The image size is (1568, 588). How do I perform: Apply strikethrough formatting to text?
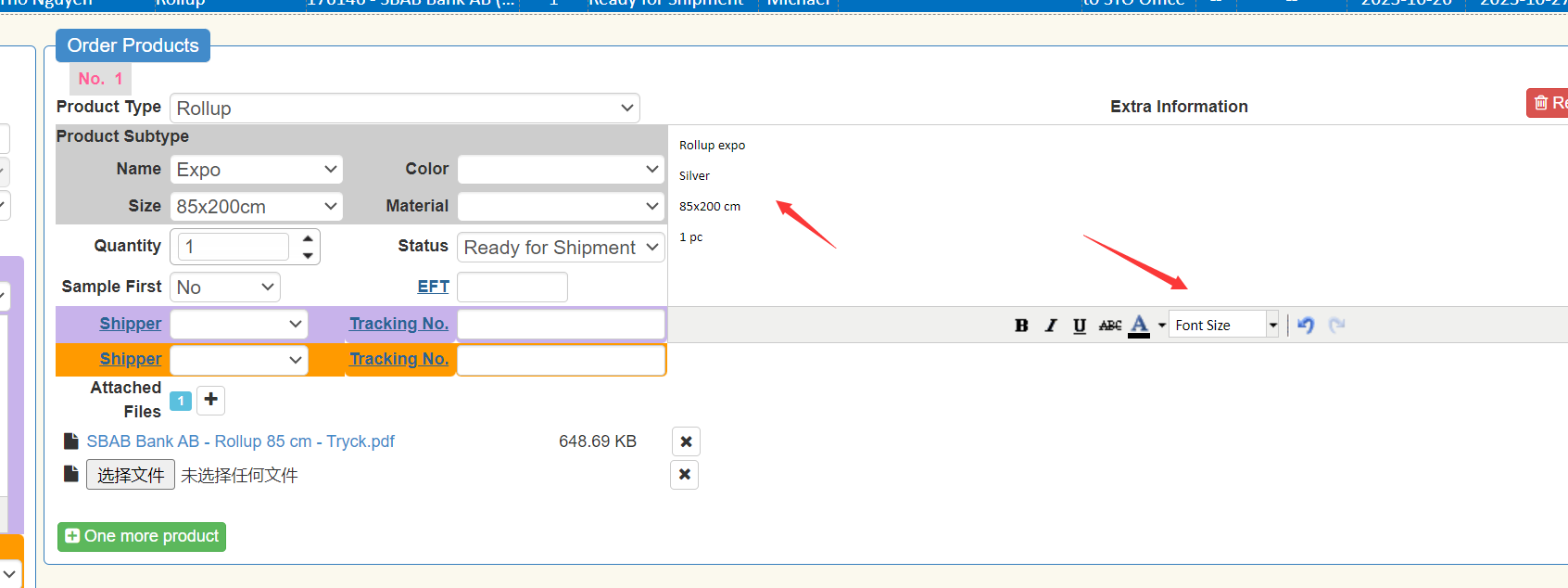(1109, 326)
